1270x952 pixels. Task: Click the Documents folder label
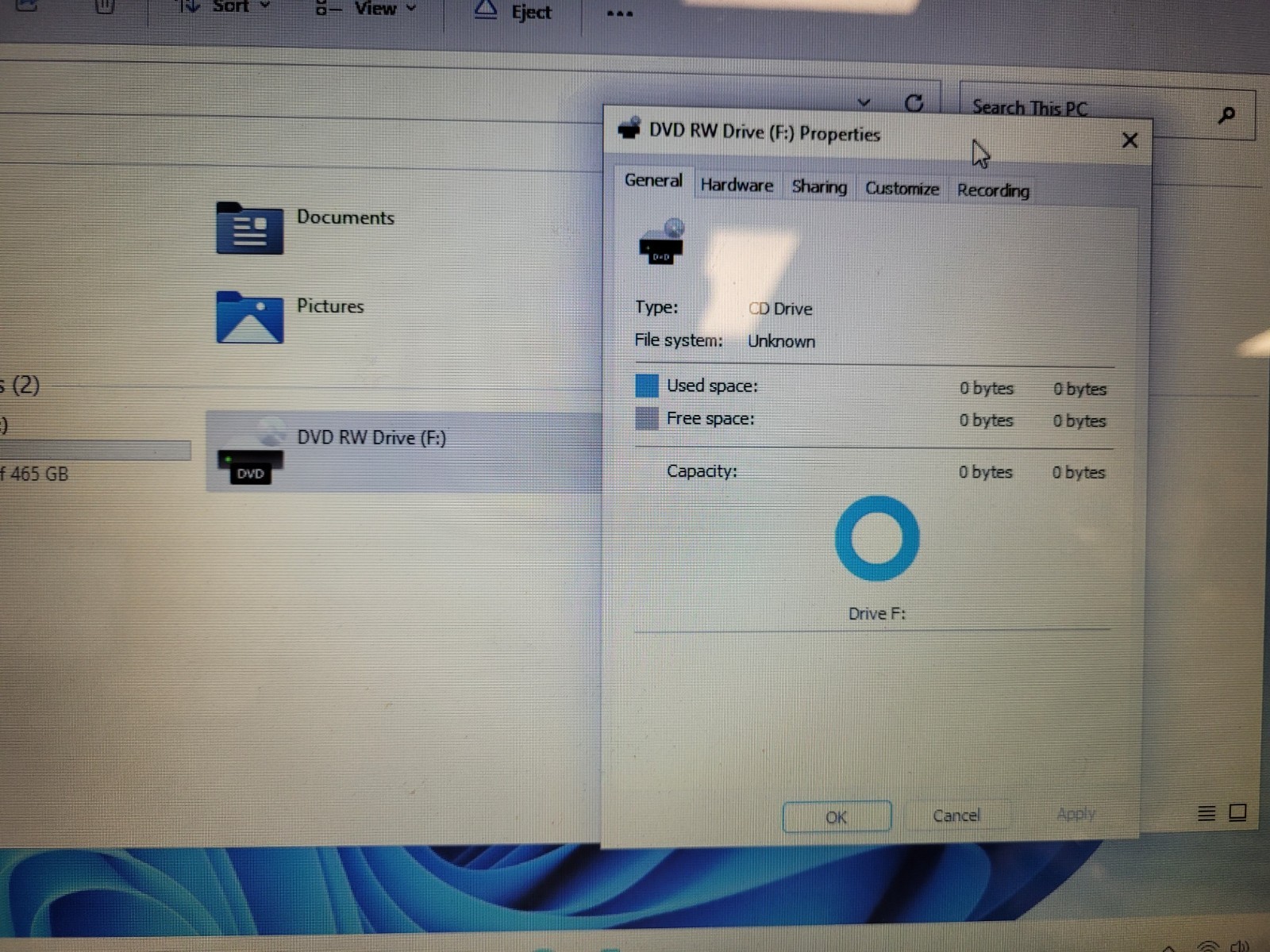[x=345, y=217]
